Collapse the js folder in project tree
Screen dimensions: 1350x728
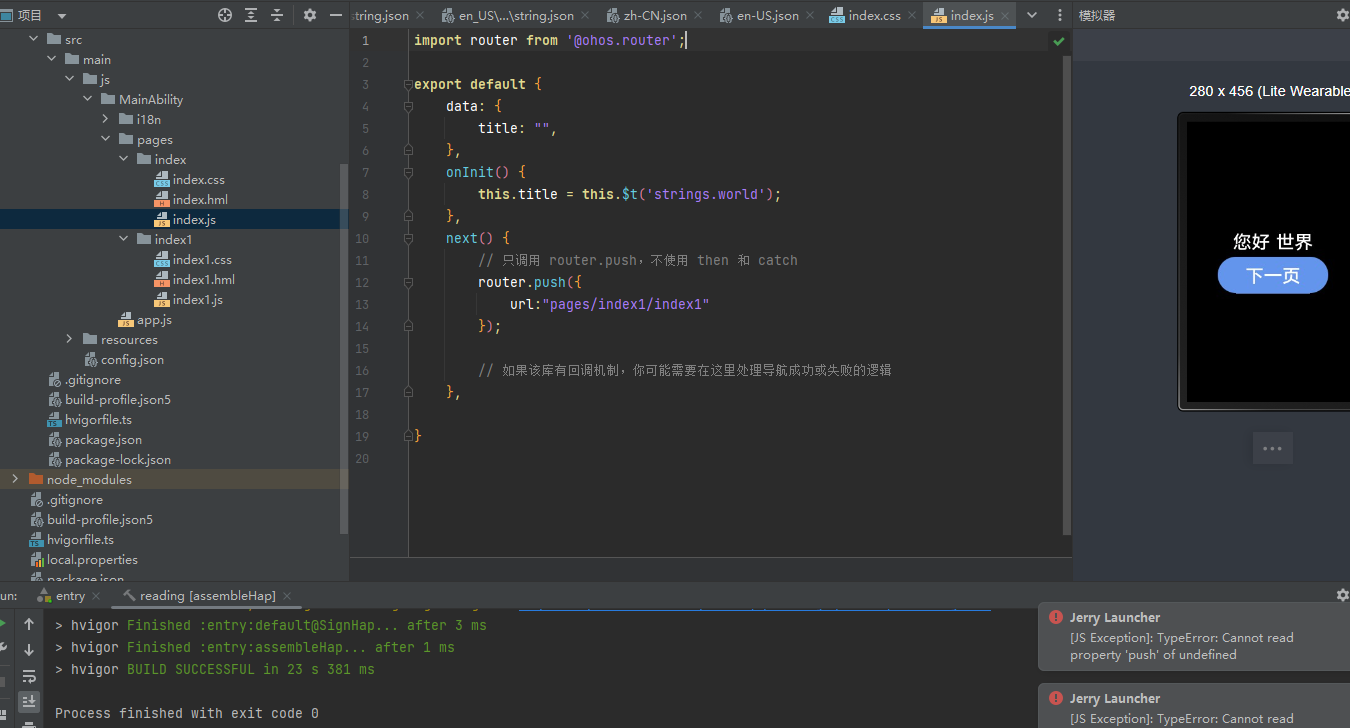click(69, 79)
